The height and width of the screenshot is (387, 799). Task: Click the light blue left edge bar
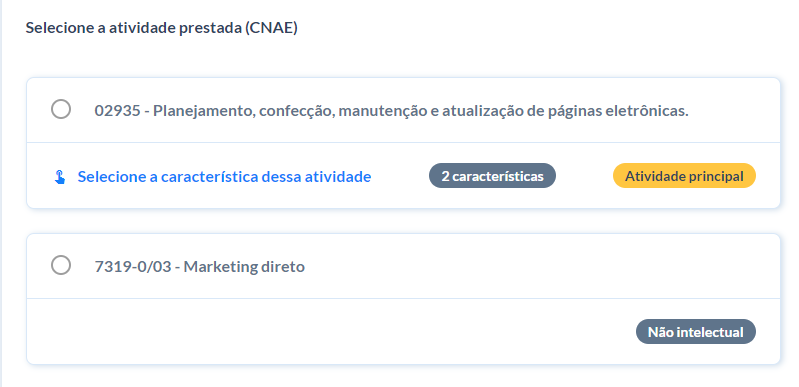point(1,193)
